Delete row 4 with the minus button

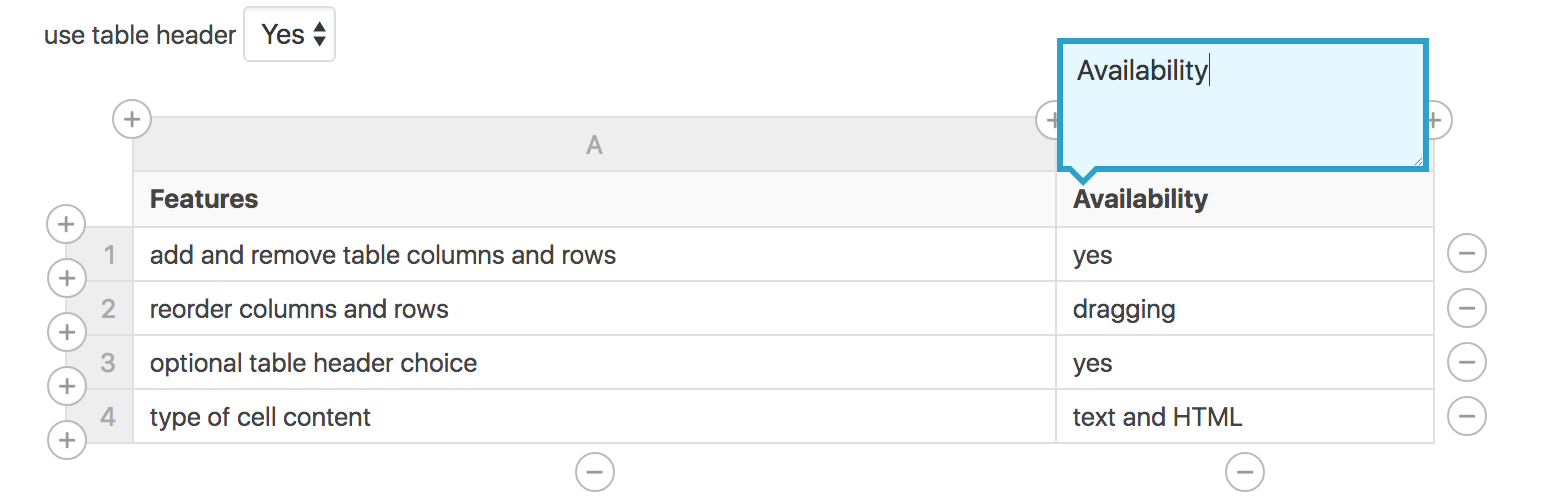click(x=1466, y=415)
